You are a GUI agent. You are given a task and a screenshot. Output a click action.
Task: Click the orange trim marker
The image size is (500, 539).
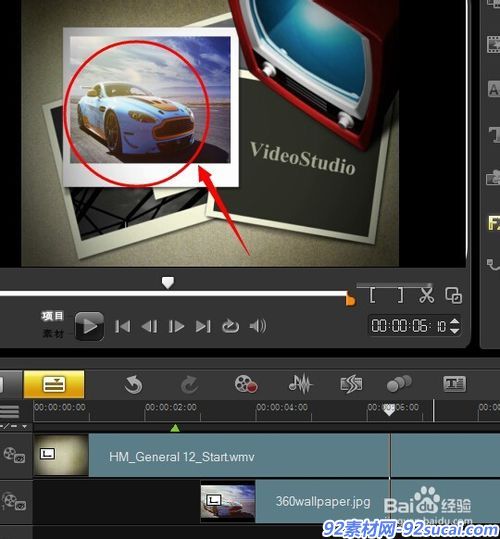coord(350,299)
